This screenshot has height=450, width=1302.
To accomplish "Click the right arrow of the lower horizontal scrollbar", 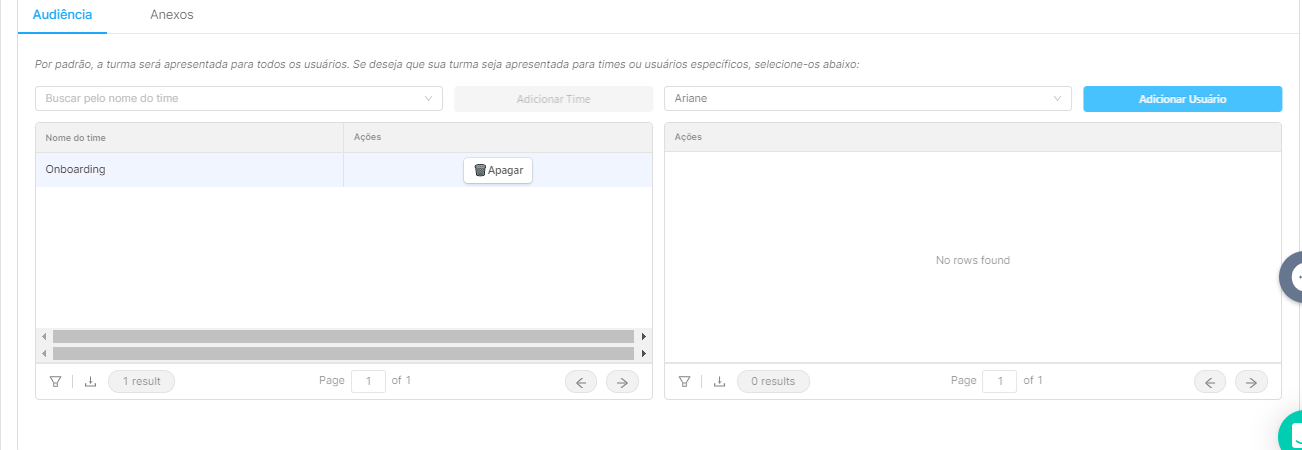I will click(x=644, y=353).
